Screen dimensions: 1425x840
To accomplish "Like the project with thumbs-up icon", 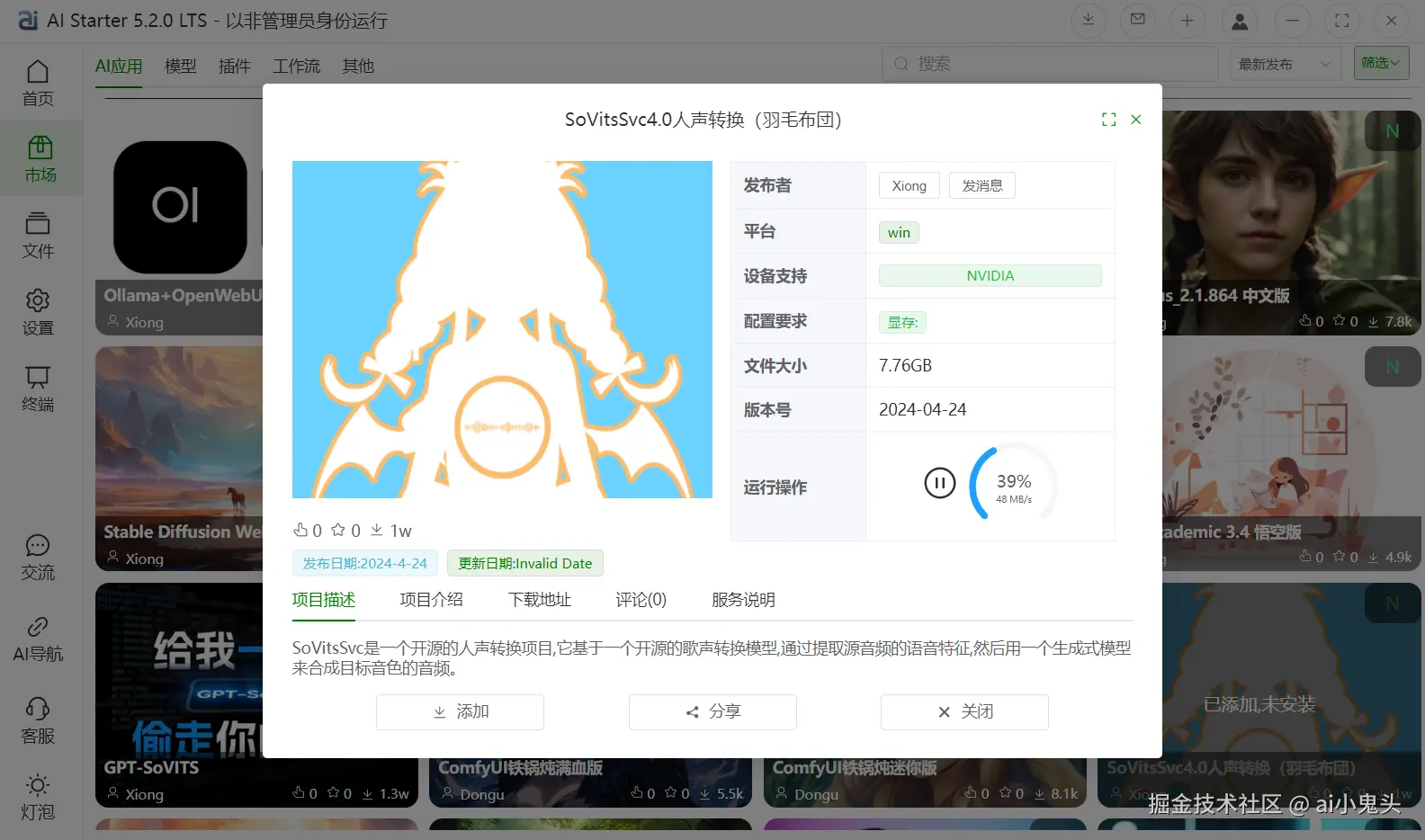I will click(x=300, y=530).
